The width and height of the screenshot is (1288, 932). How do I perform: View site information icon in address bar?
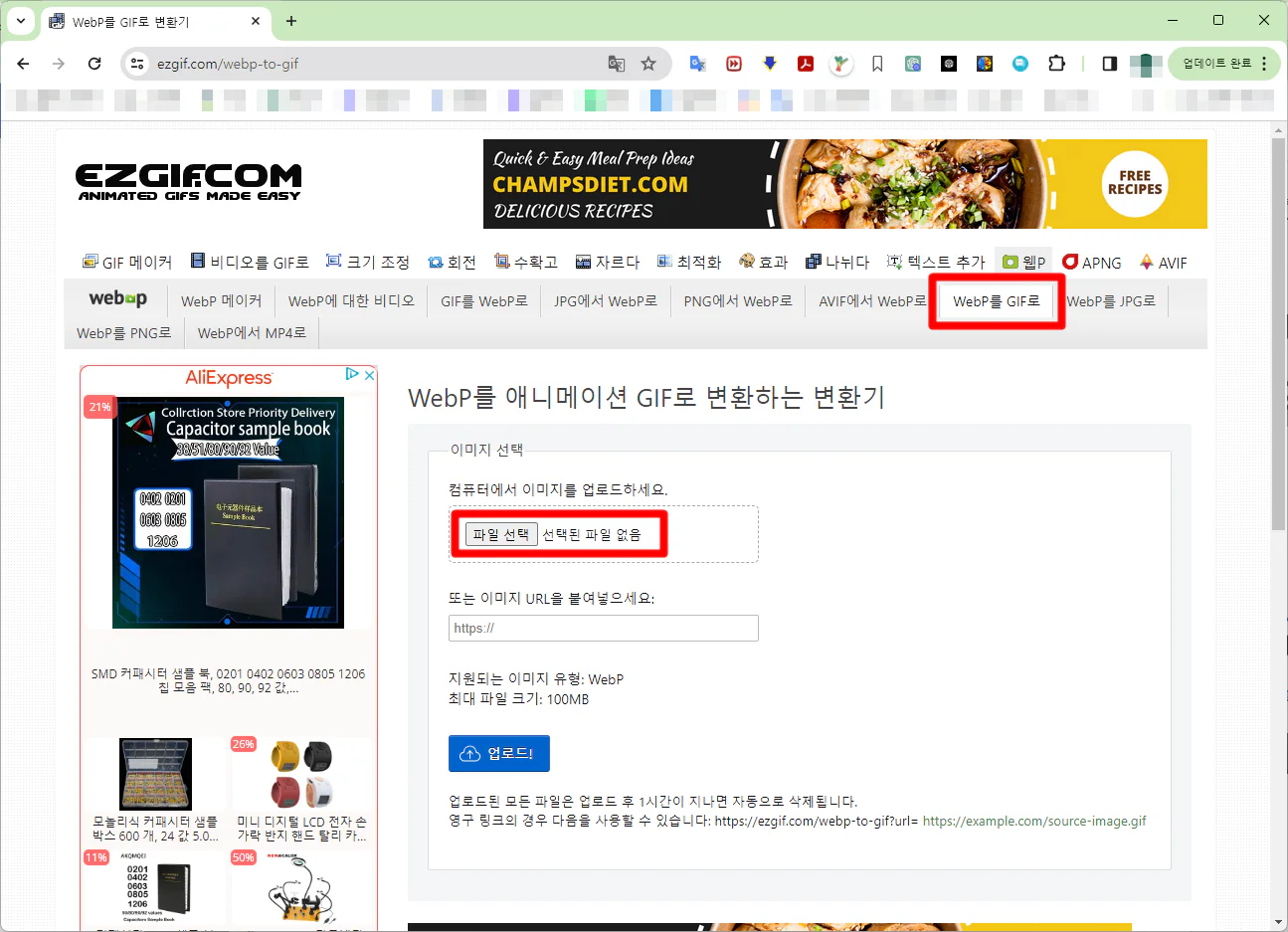(x=137, y=64)
